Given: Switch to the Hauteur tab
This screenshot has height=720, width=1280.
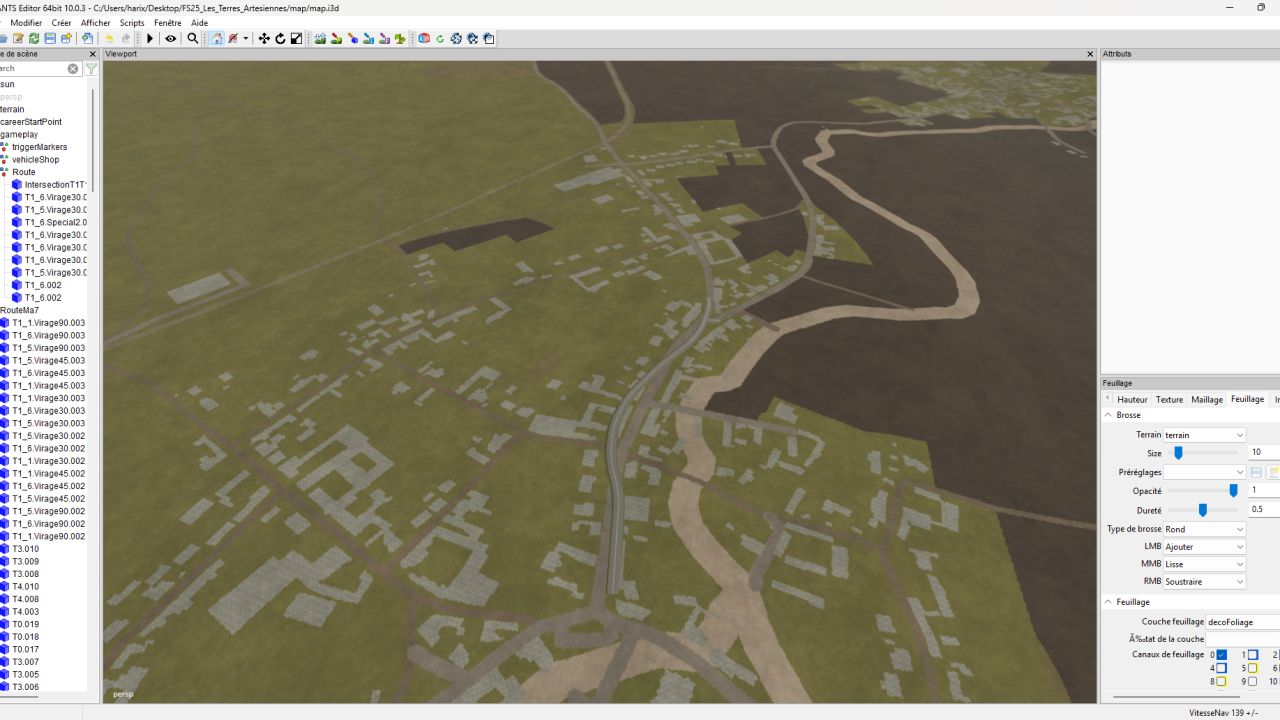Looking at the screenshot, I should coord(1132,399).
